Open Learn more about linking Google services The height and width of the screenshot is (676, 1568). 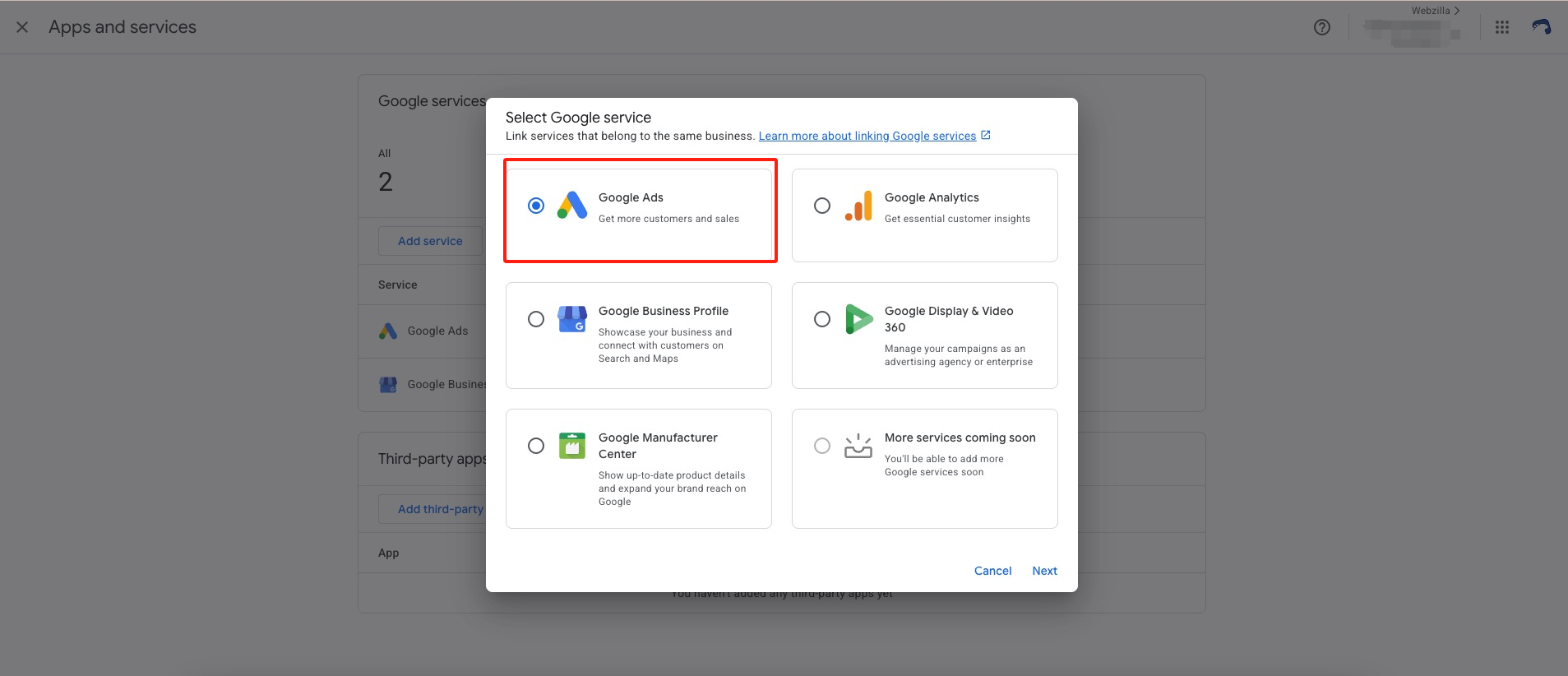867,137
